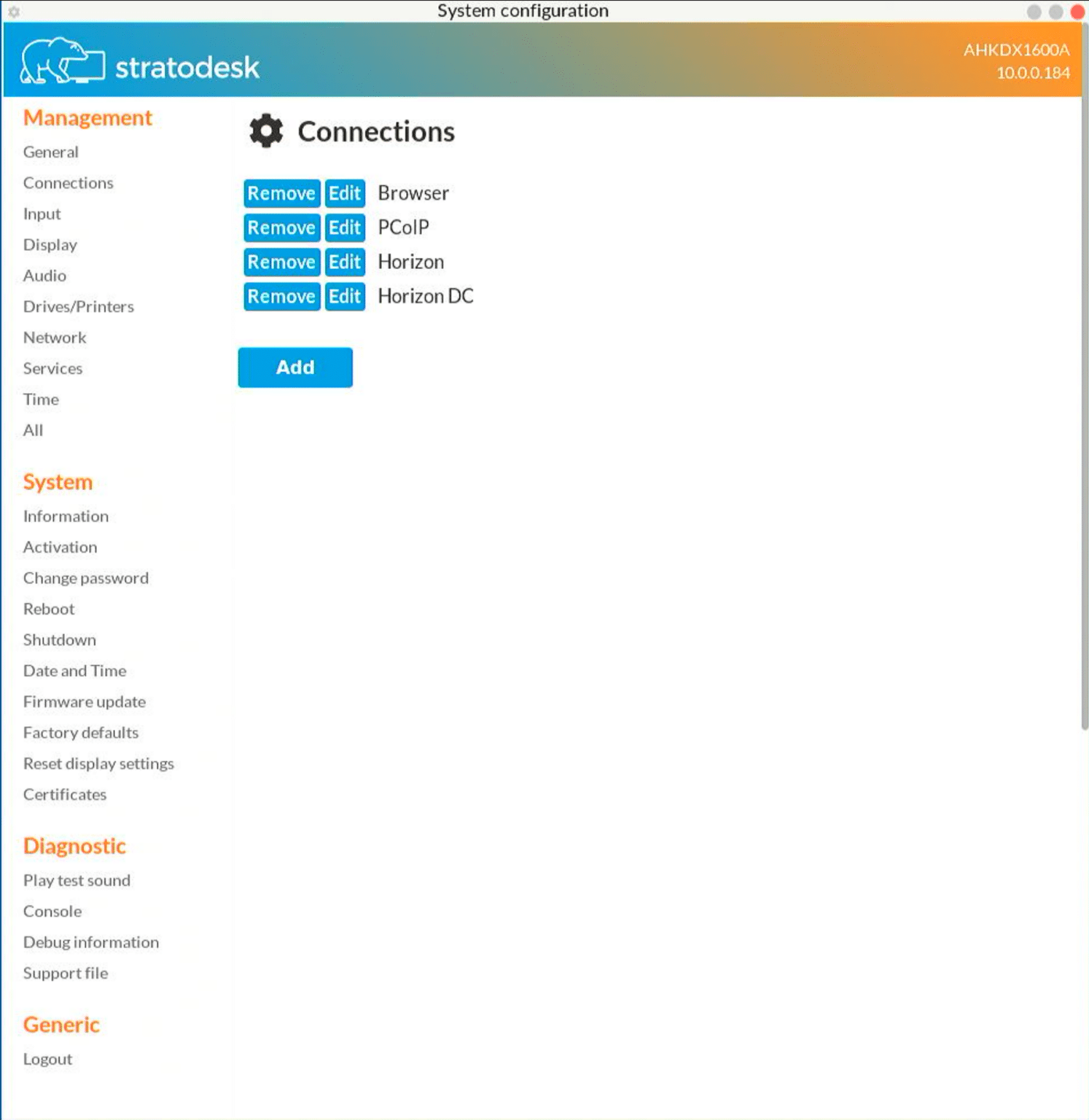This screenshot has width=1089, height=1120.
Task: Show All management settings
Action: point(33,430)
